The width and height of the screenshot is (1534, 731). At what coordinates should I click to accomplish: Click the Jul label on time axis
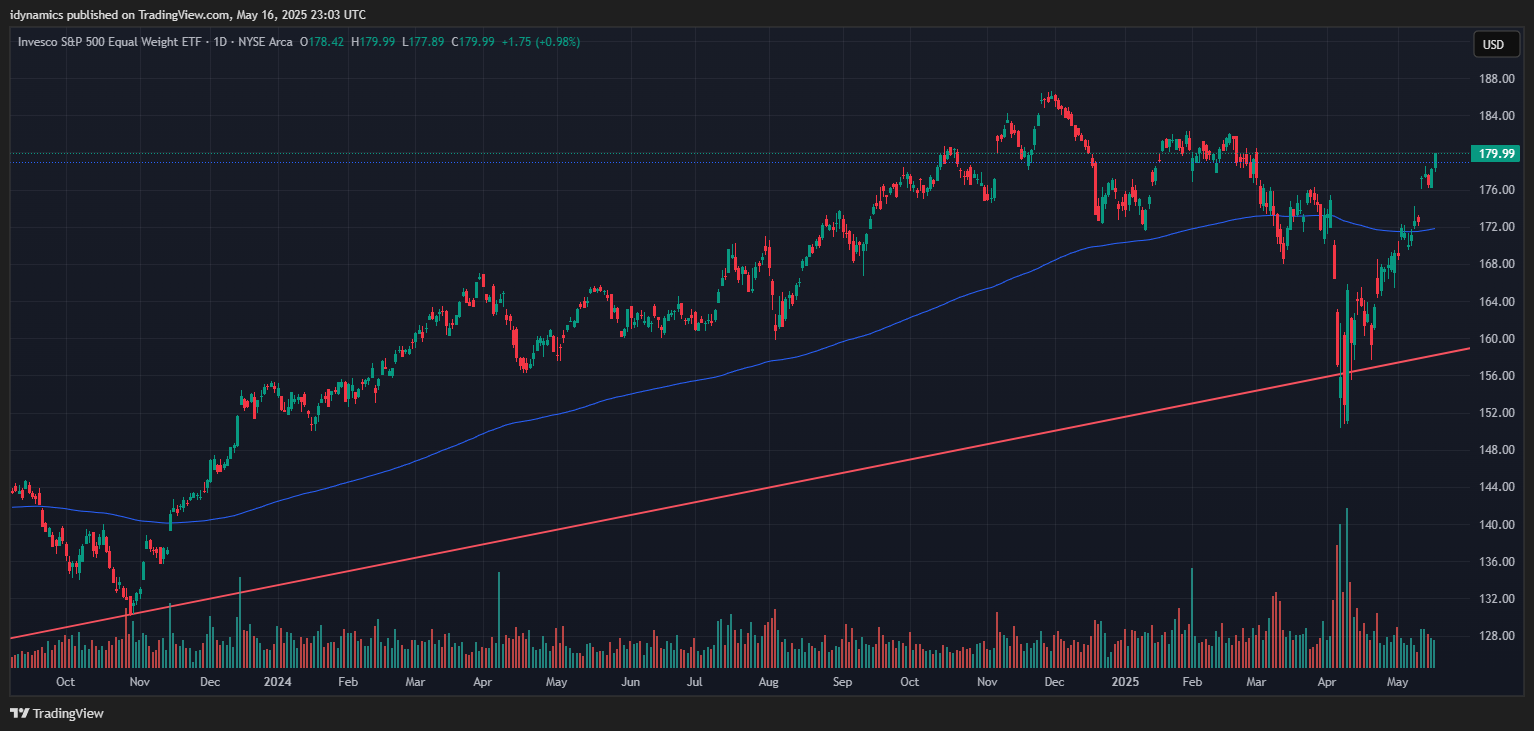tap(695, 682)
